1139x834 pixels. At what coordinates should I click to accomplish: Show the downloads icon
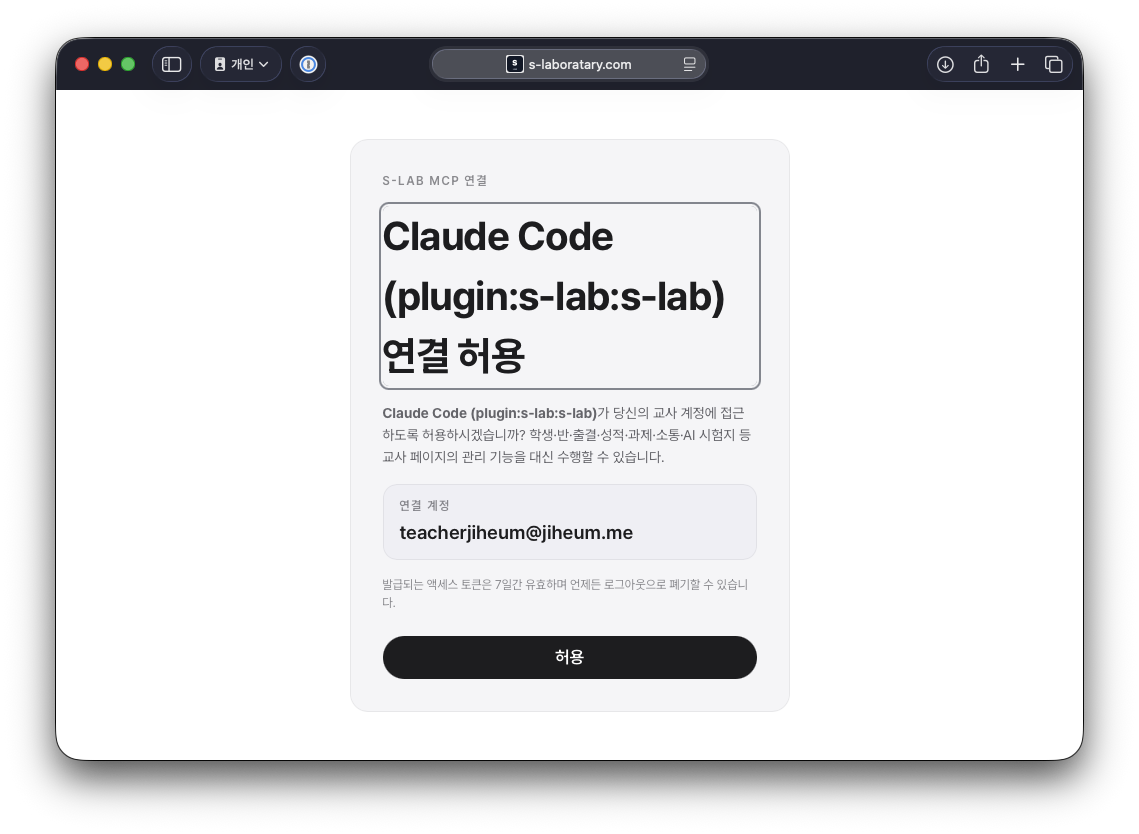click(x=945, y=65)
